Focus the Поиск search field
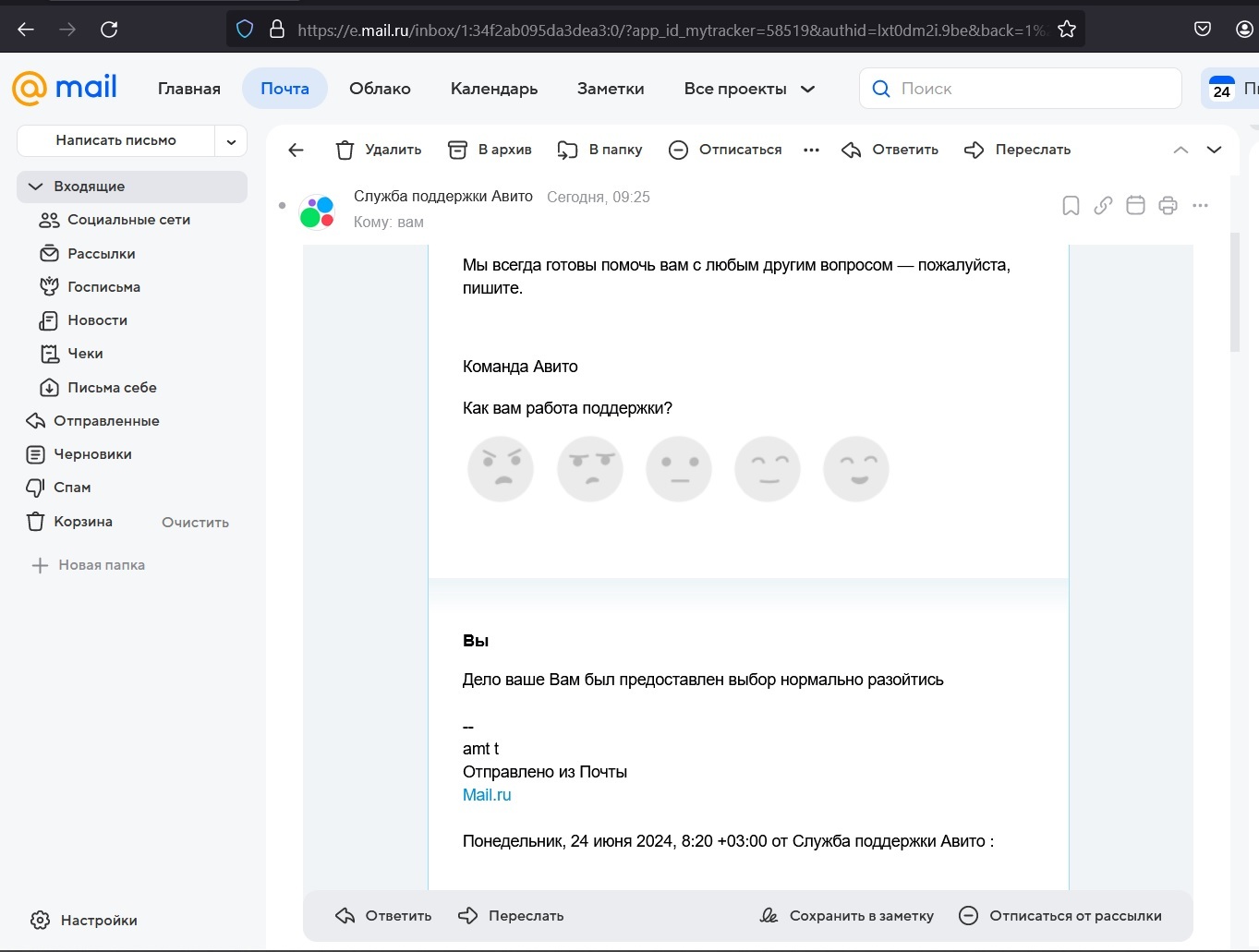The height and width of the screenshot is (952, 1259). click(1021, 89)
